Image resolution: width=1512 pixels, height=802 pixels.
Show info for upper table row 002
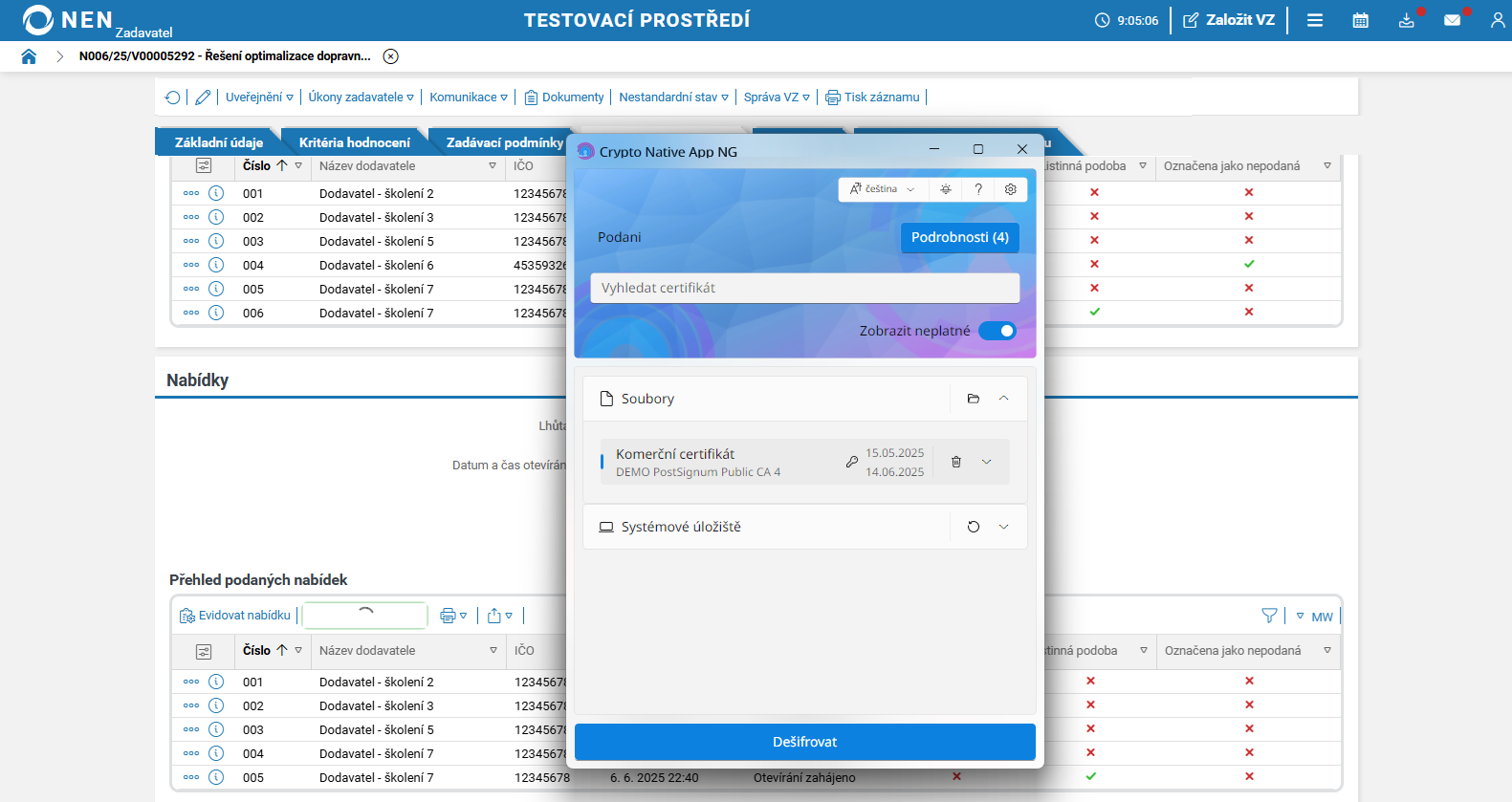(216, 217)
